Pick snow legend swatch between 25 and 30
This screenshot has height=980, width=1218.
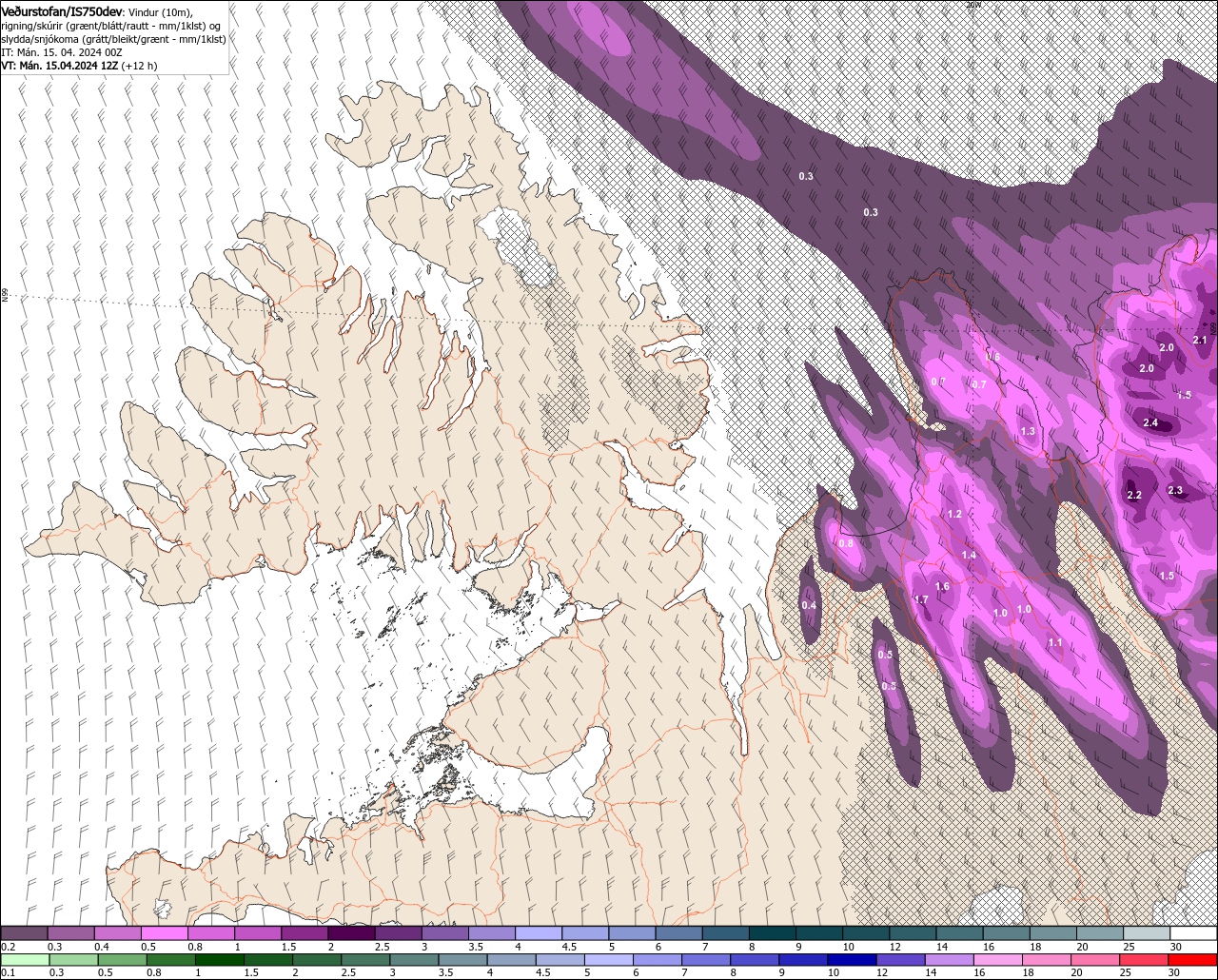pyautogui.click(x=1147, y=933)
